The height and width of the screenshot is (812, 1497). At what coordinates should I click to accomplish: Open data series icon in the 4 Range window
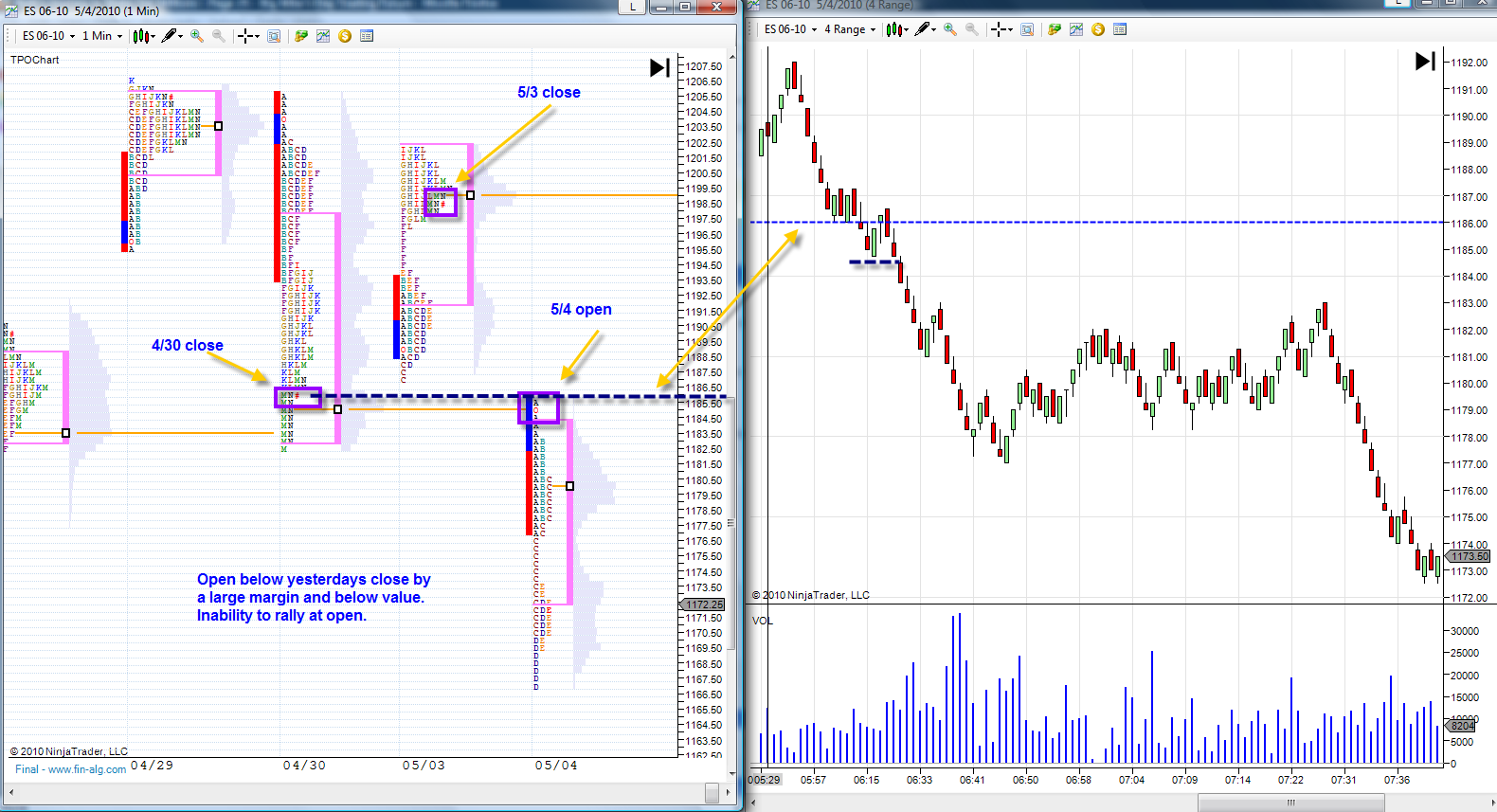[1055, 29]
